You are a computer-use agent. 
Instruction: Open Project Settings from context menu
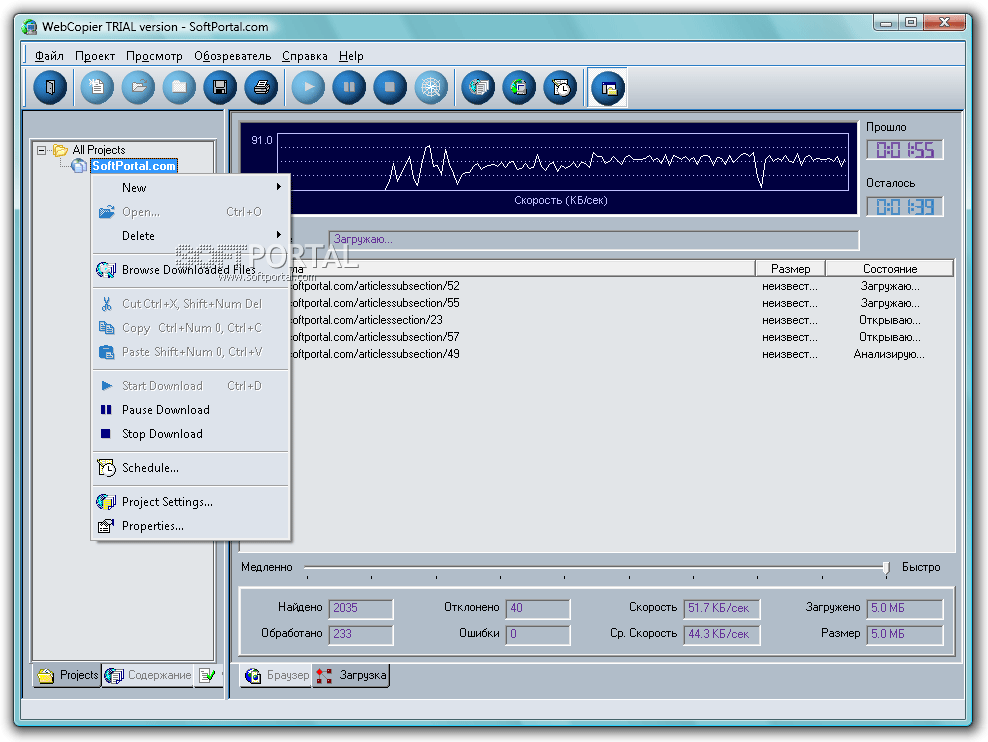point(167,502)
